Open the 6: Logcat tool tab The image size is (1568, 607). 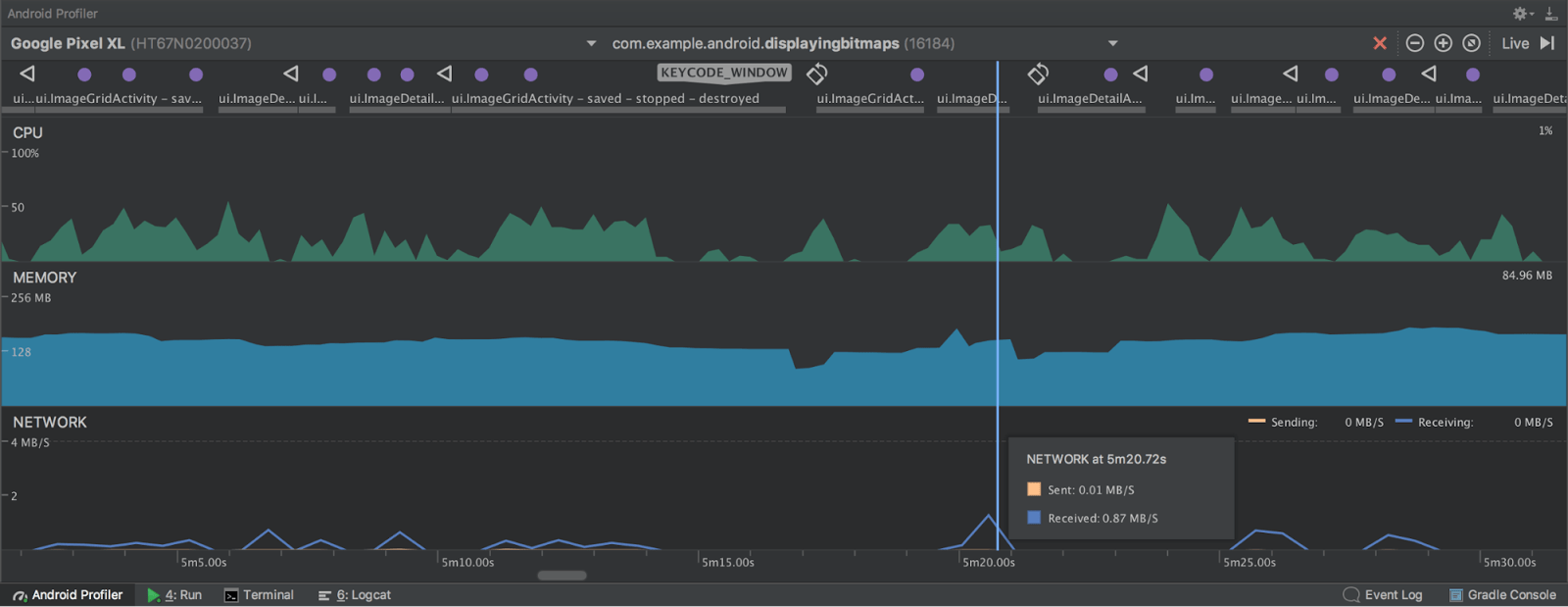click(x=354, y=595)
